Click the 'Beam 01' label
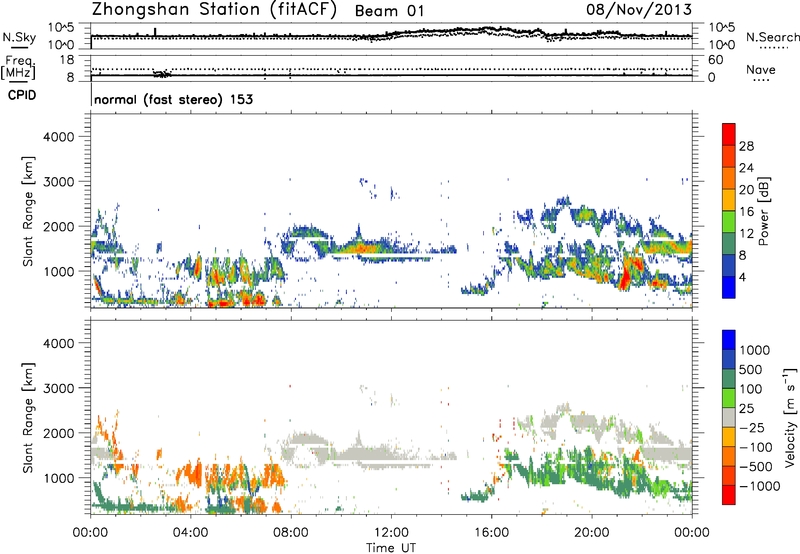The width and height of the screenshot is (800, 554). tap(389, 11)
